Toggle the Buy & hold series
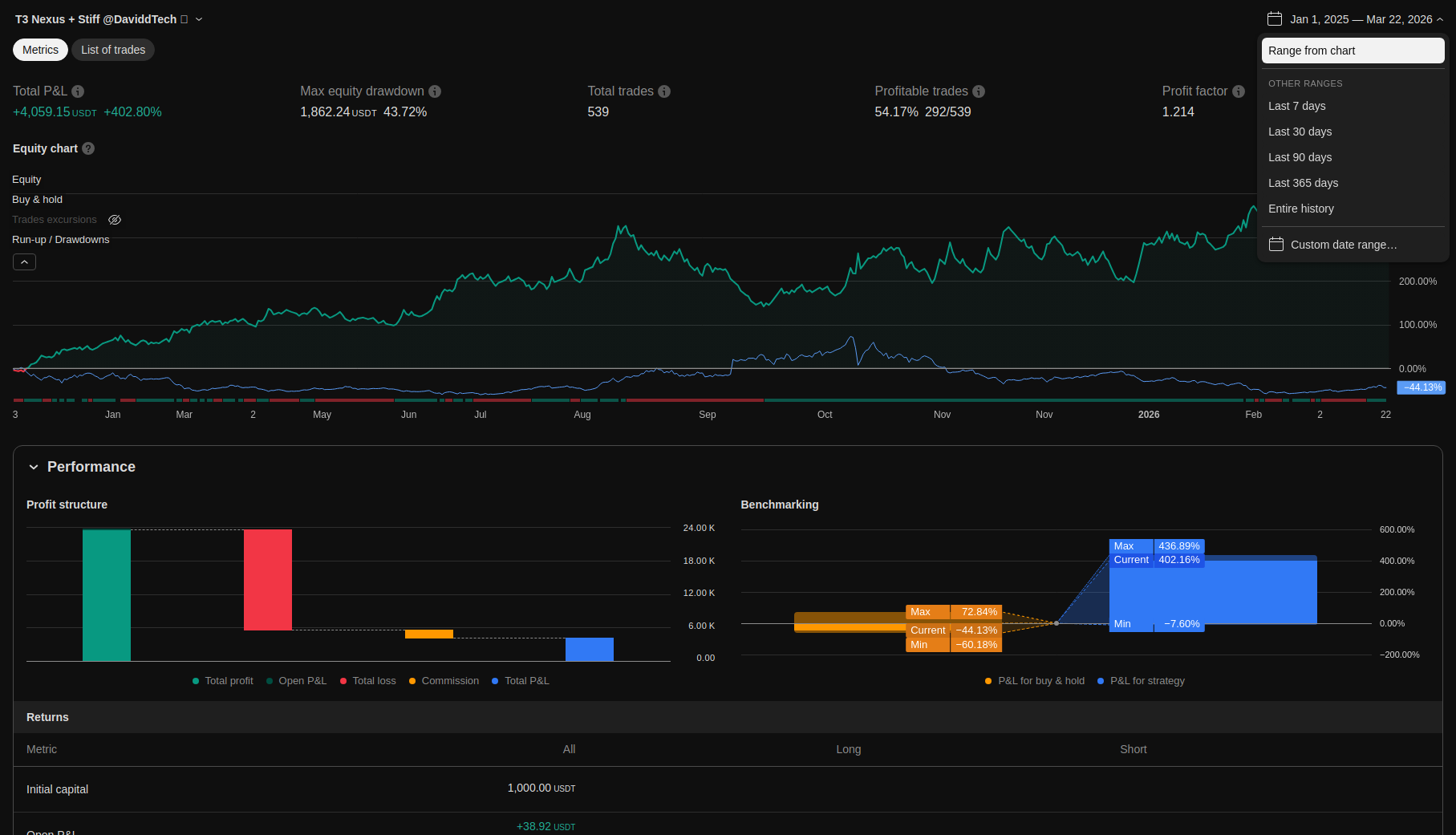Screen dimensions: 1456x835 (x=37, y=200)
